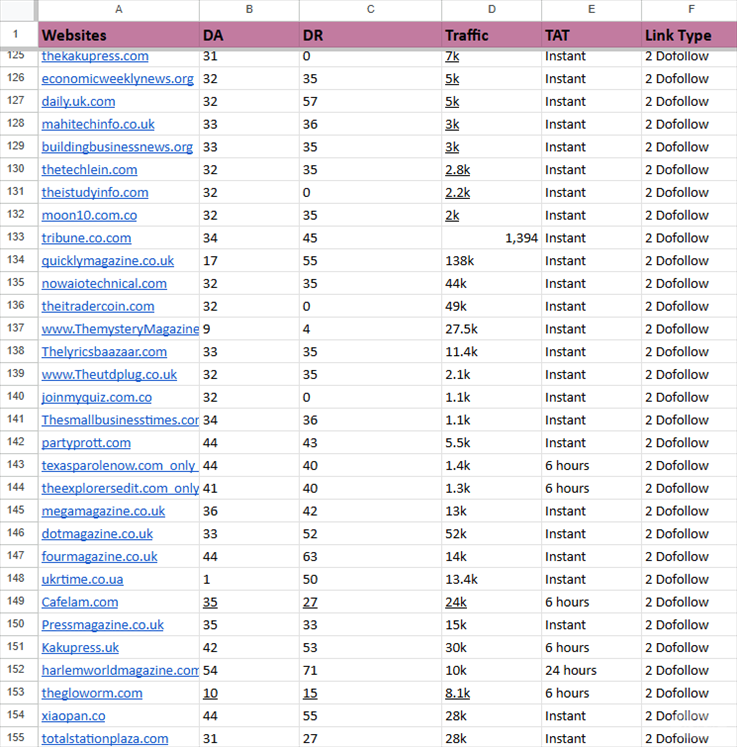Image resolution: width=737 pixels, height=747 pixels.
Task: Select the traffic cell showing 1,394
Action: (492, 238)
